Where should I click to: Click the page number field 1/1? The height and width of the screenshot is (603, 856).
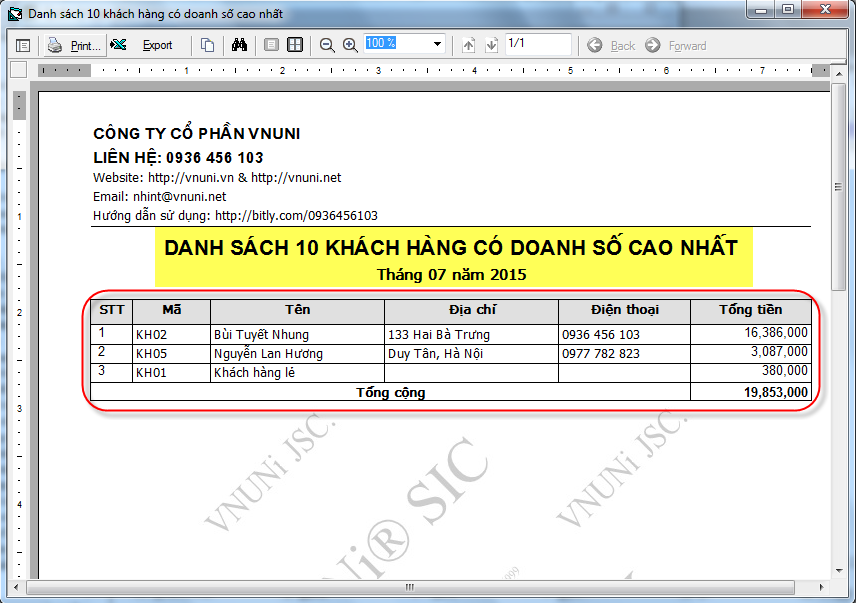[537, 44]
